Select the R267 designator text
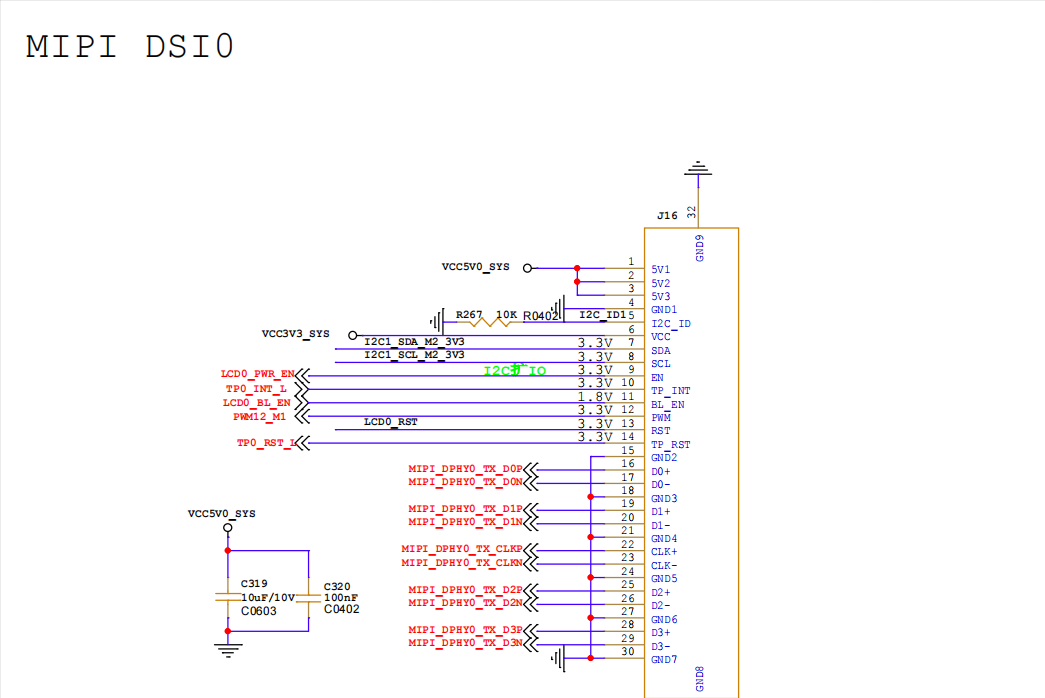The width and height of the screenshot is (1045, 698). 469,314
